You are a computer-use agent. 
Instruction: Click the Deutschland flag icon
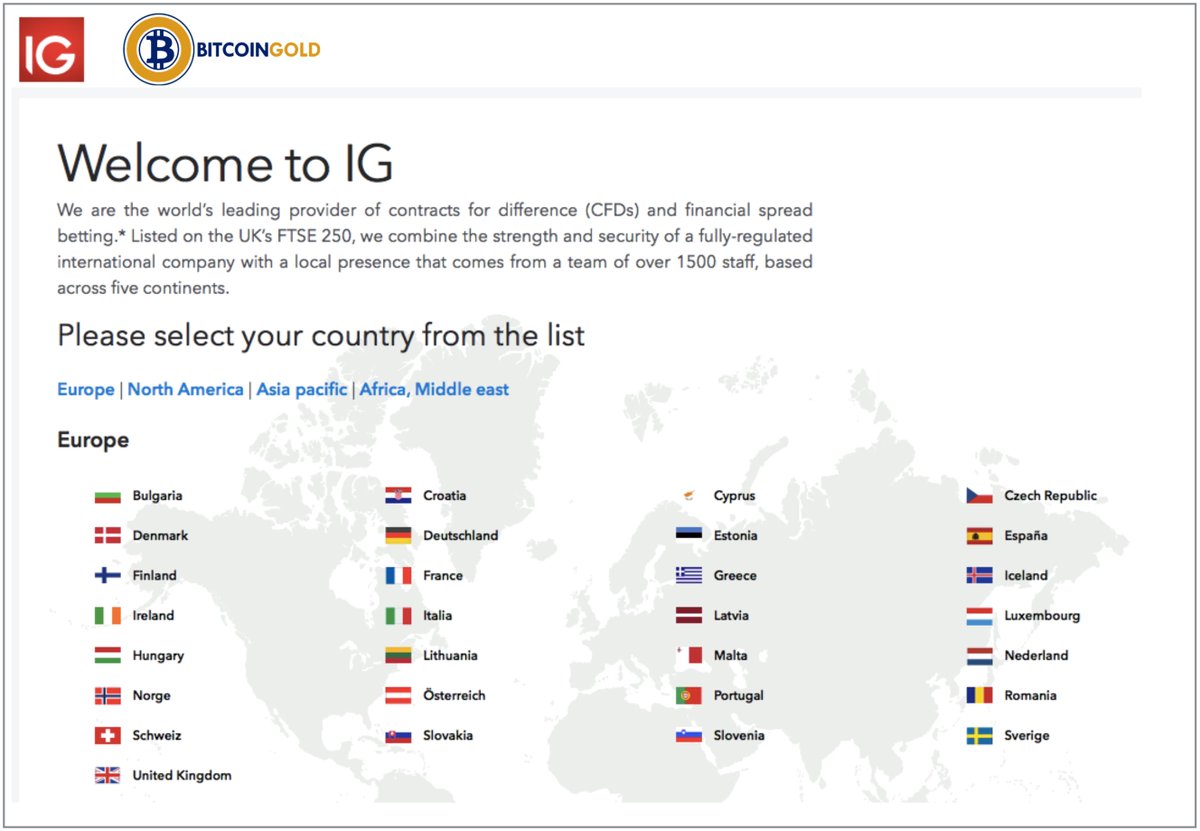(x=398, y=536)
